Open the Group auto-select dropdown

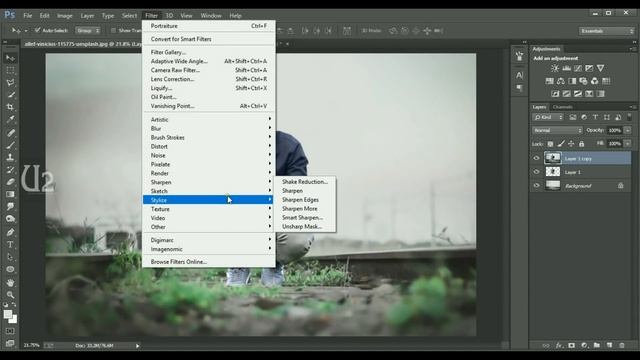point(88,31)
